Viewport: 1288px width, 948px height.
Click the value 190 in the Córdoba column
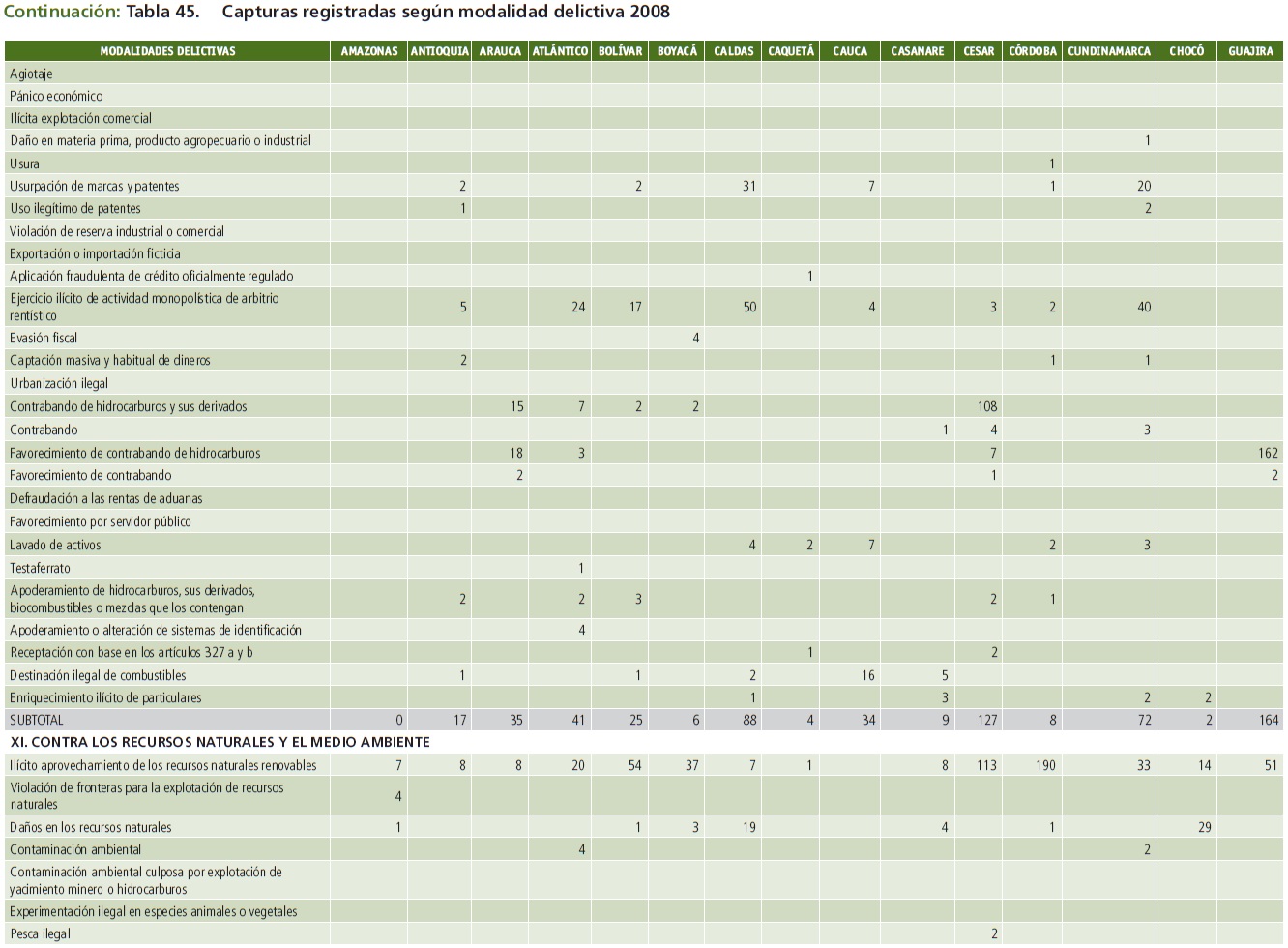coord(1044,765)
